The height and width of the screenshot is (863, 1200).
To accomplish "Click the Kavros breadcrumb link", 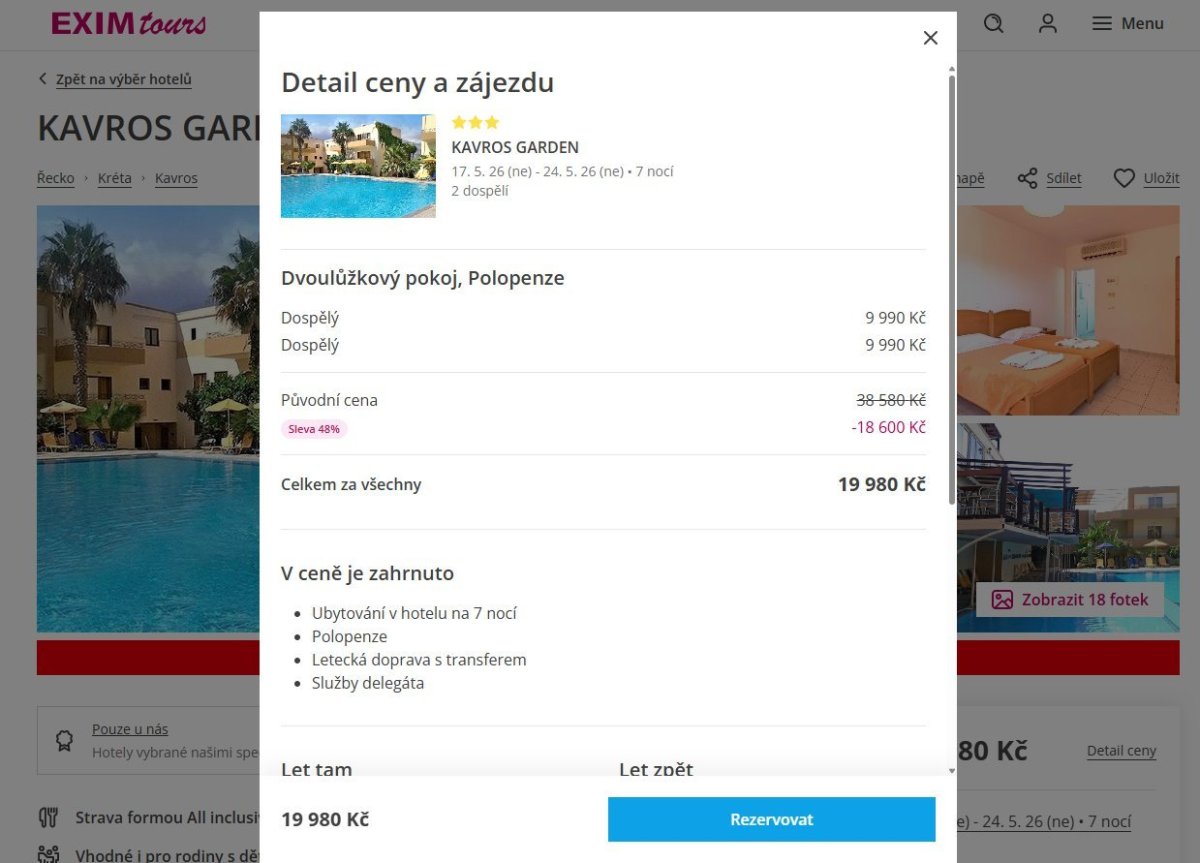I will pyautogui.click(x=176, y=178).
